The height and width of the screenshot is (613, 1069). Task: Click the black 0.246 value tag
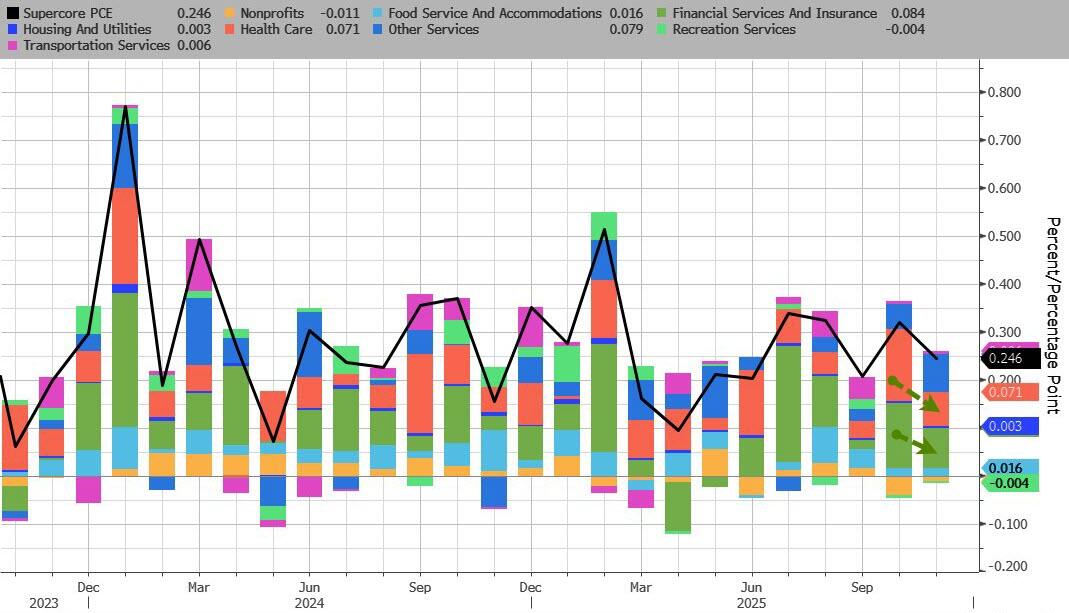point(1012,358)
